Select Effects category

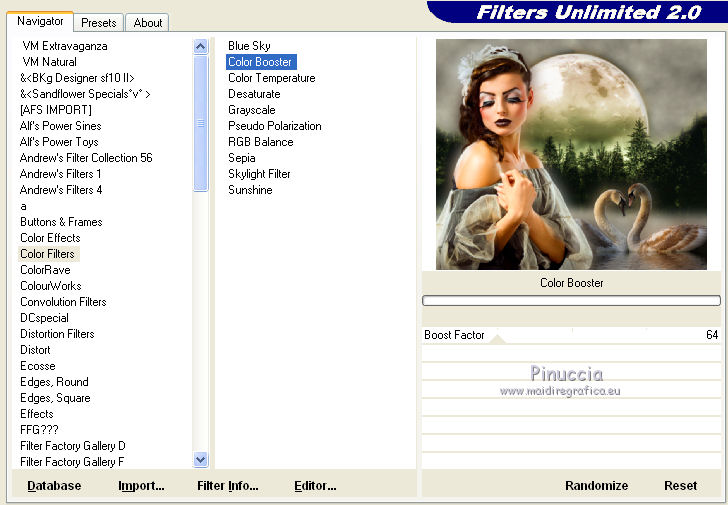click(37, 414)
